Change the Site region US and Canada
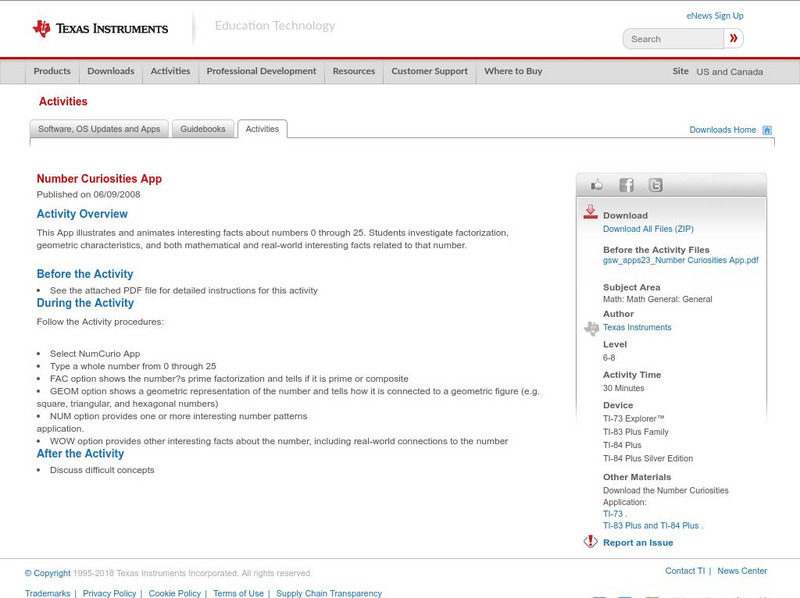Viewport: 800px width, 598px height. pyautogui.click(x=729, y=72)
